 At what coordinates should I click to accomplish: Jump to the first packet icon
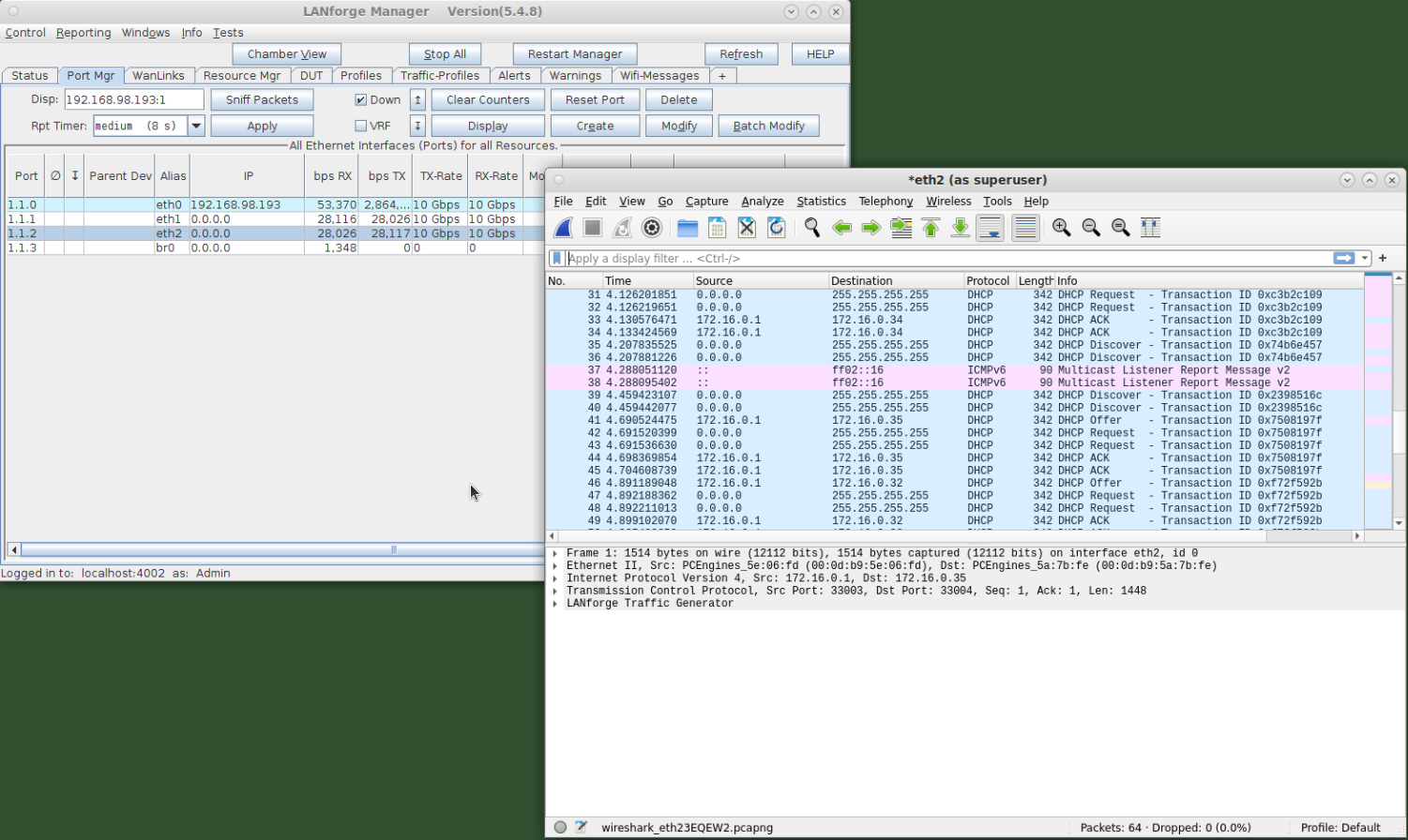[931, 228]
